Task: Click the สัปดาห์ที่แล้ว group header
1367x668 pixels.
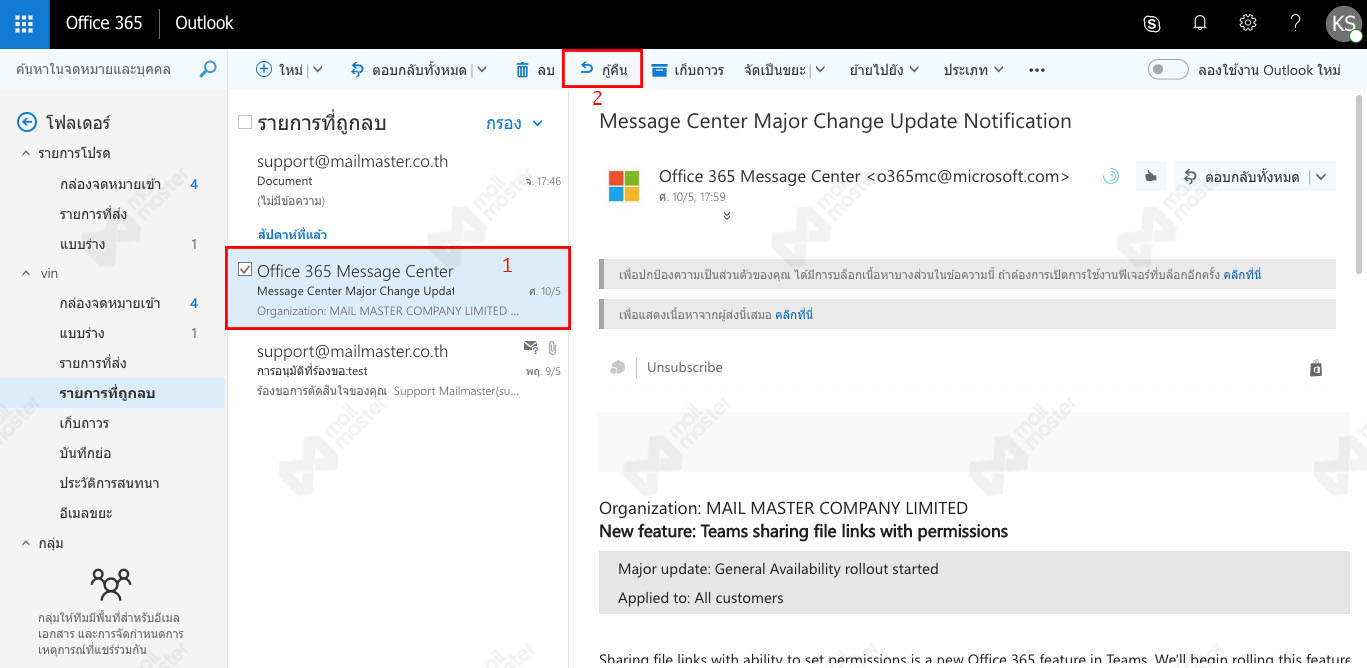Action: (292, 234)
